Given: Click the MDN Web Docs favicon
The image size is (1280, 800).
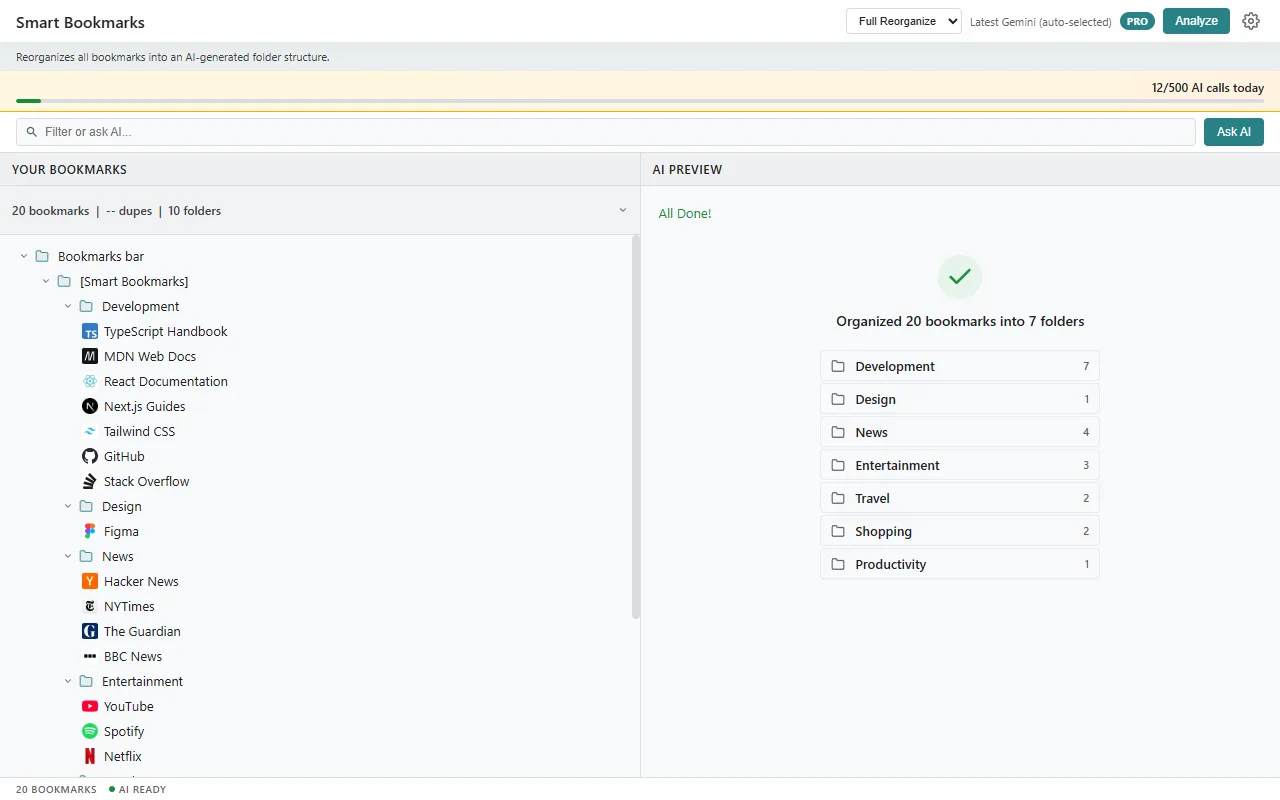Looking at the screenshot, I should pos(90,356).
